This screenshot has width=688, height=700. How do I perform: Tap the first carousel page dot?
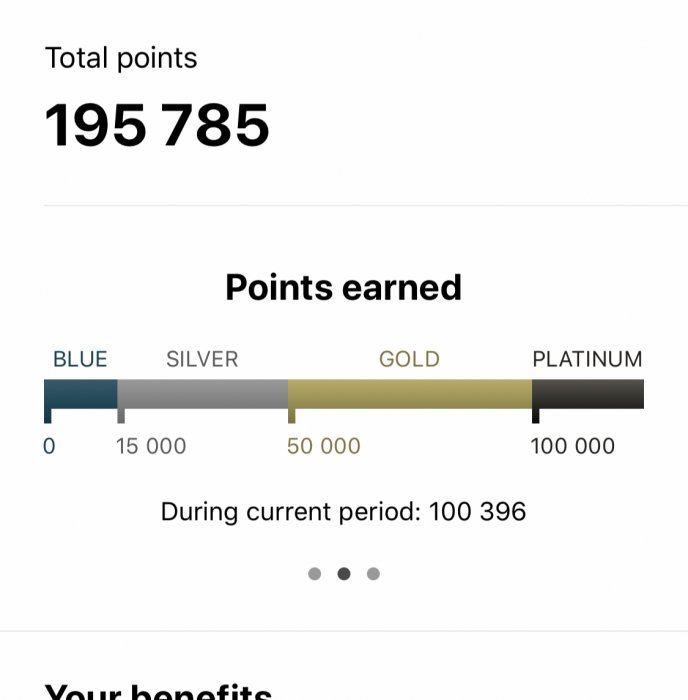pyautogui.click(x=315, y=574)
